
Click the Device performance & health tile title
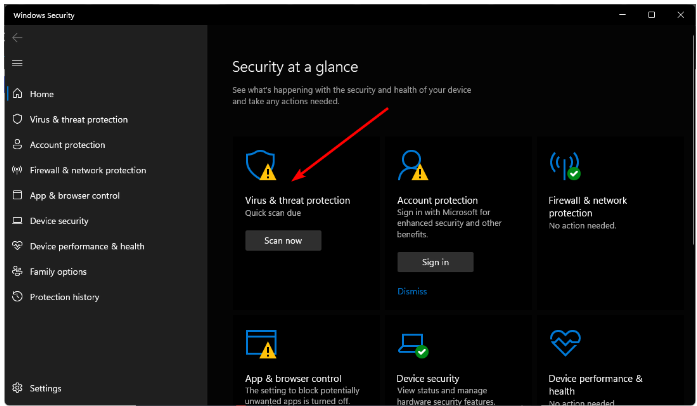(595, 385)
